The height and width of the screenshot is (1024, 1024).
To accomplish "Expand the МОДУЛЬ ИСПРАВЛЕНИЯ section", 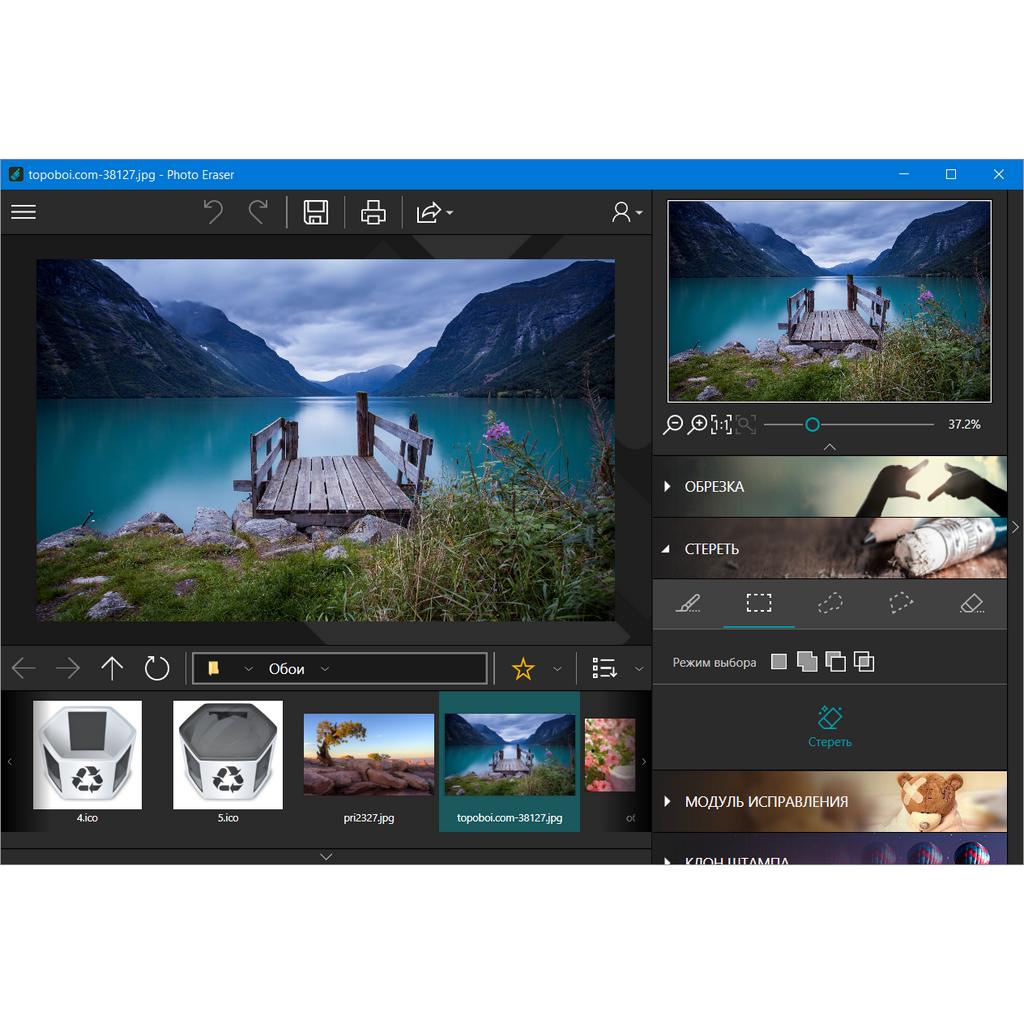I will point(829,801).
